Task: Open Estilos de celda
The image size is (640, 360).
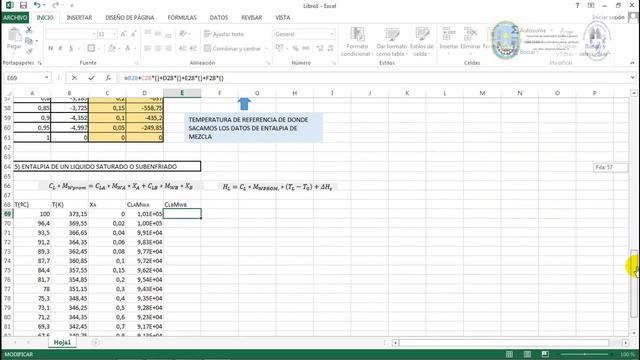Action: coord(422,42)
